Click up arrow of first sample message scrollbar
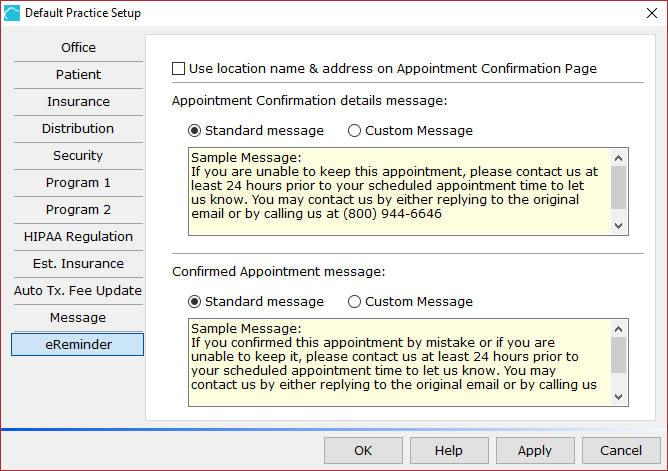668x471 pixels. 619,158
